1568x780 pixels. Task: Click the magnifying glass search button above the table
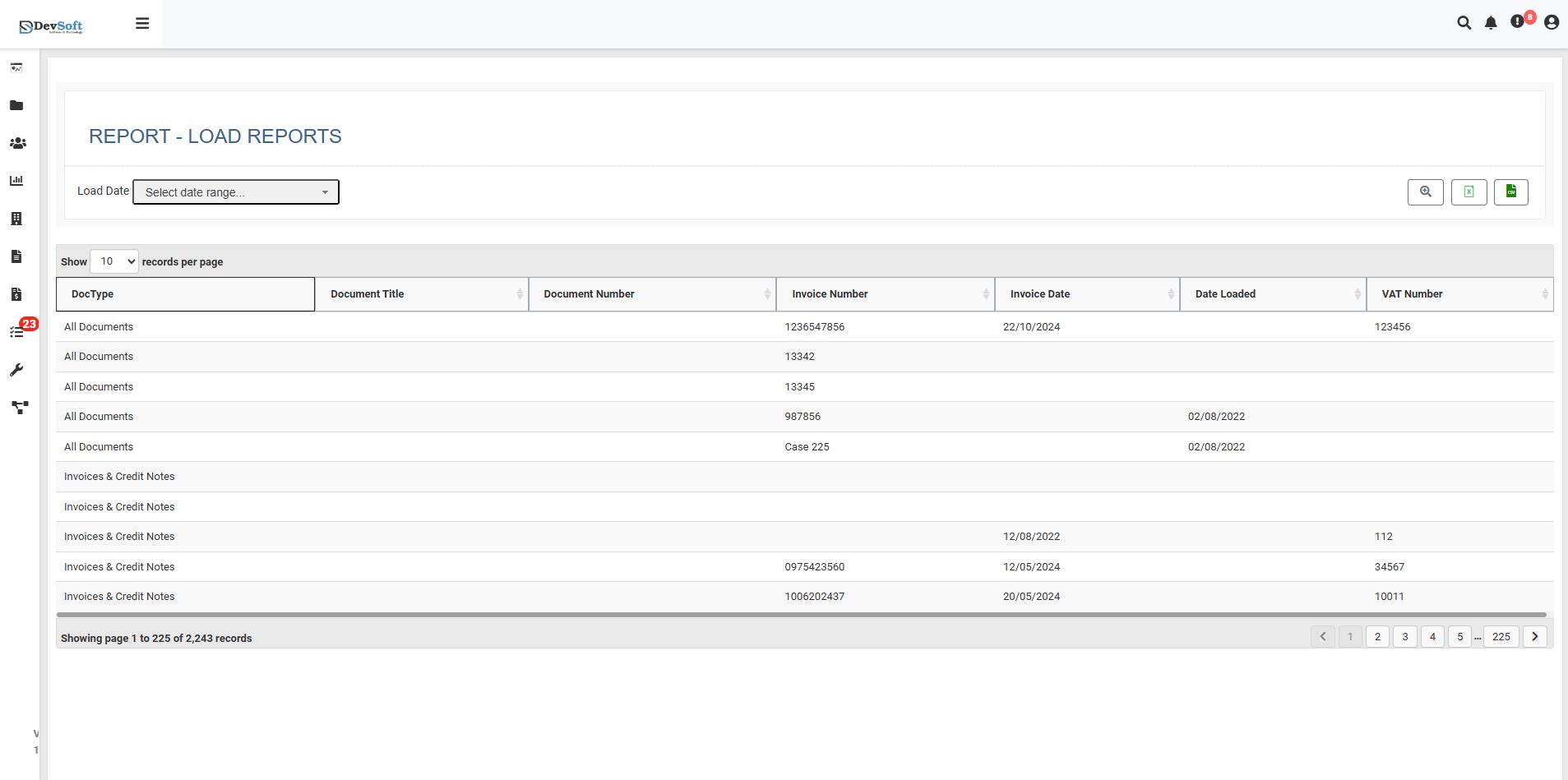click(x=1425, y=192)
